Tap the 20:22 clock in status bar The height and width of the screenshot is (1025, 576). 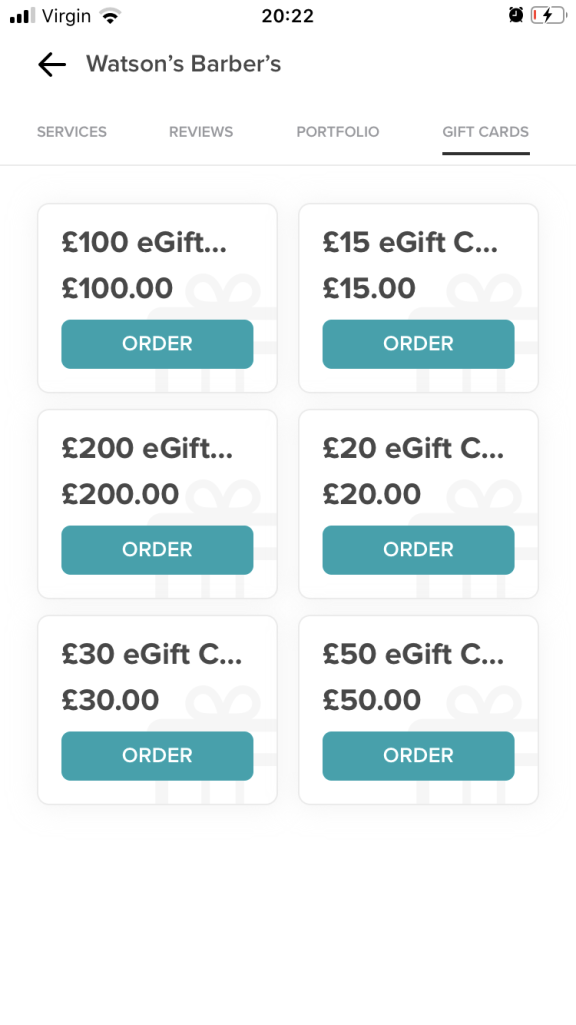[x=288, y=16]
